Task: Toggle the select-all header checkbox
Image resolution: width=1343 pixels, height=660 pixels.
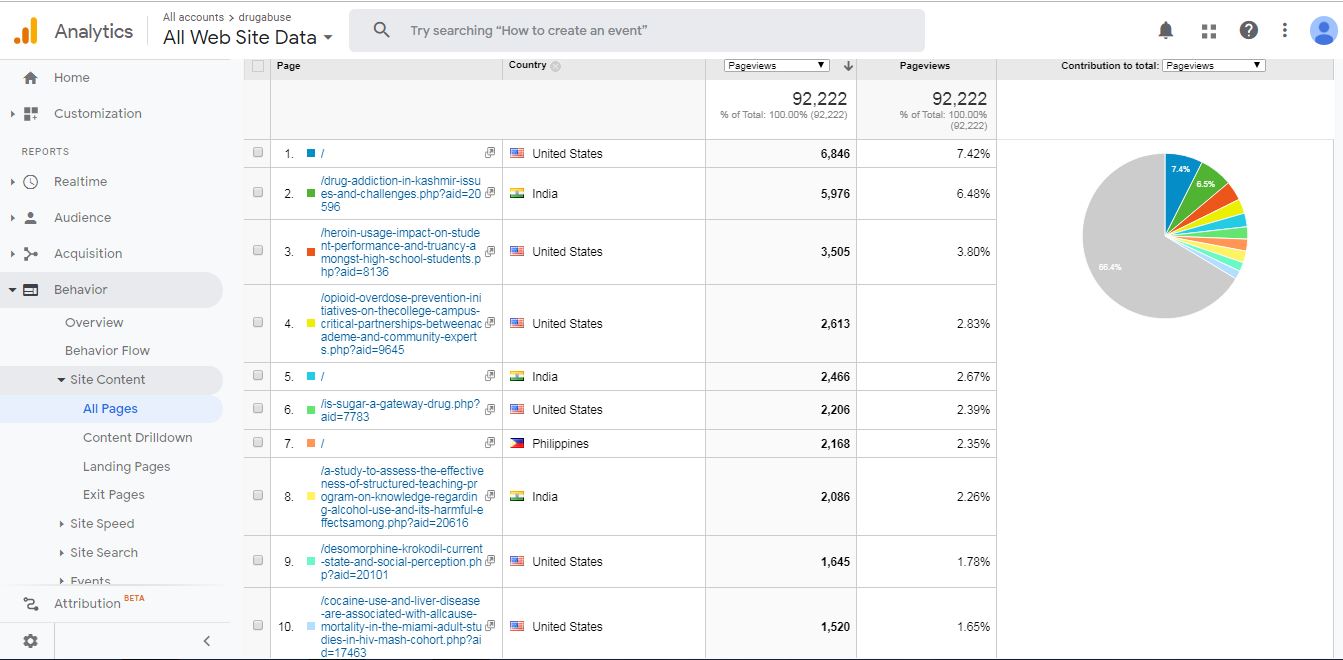Action: [x=258, y=66]
